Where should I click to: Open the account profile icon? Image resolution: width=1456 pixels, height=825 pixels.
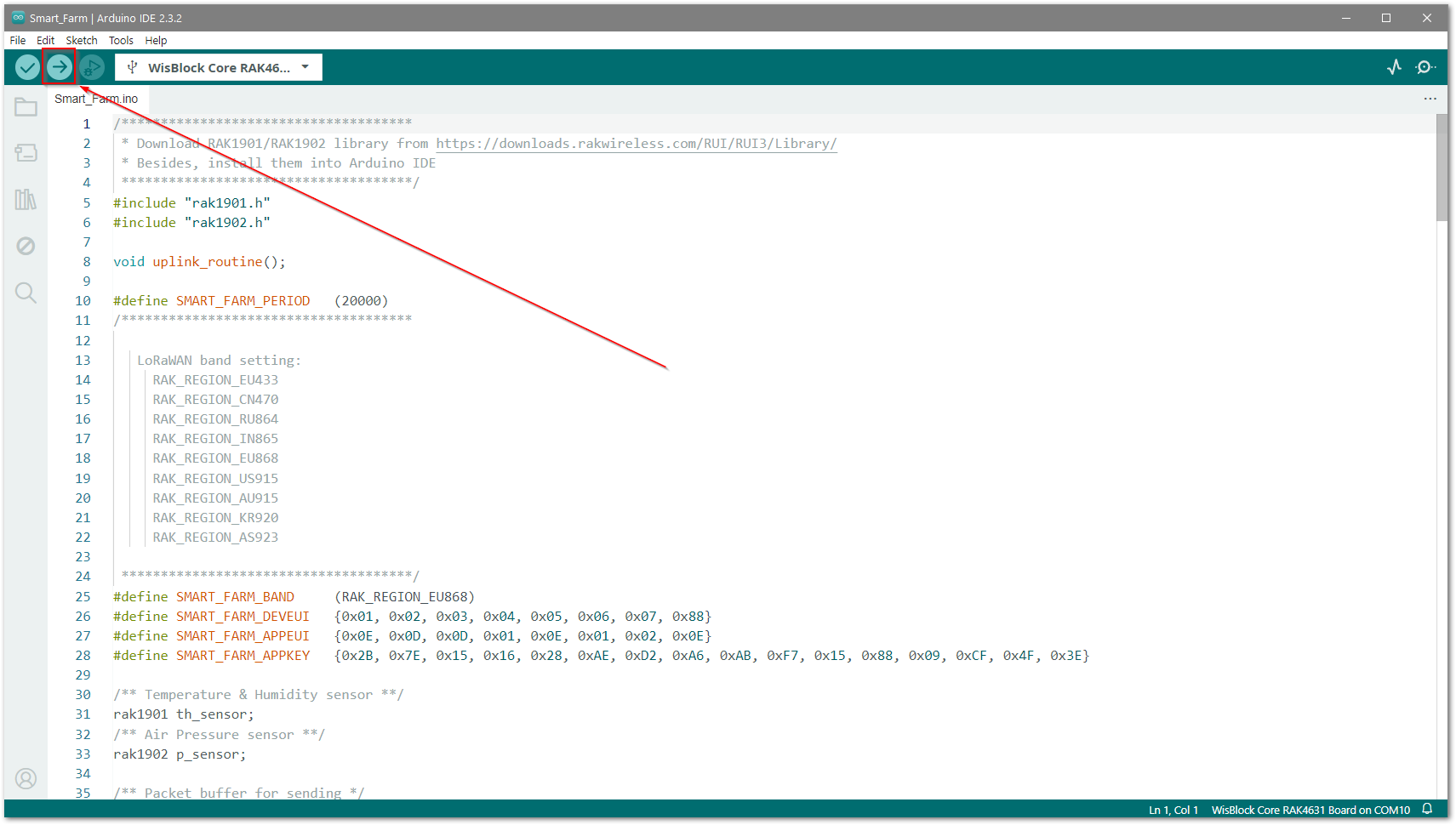point(26,779)
